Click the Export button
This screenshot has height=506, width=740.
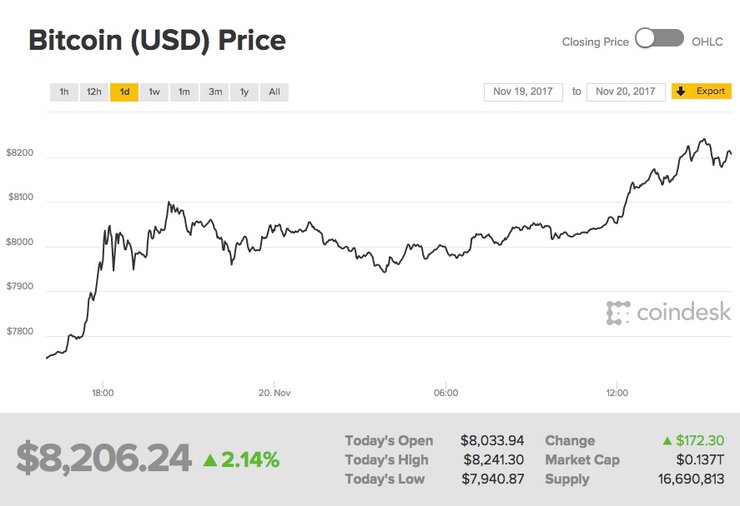click(x=701, y=92)
